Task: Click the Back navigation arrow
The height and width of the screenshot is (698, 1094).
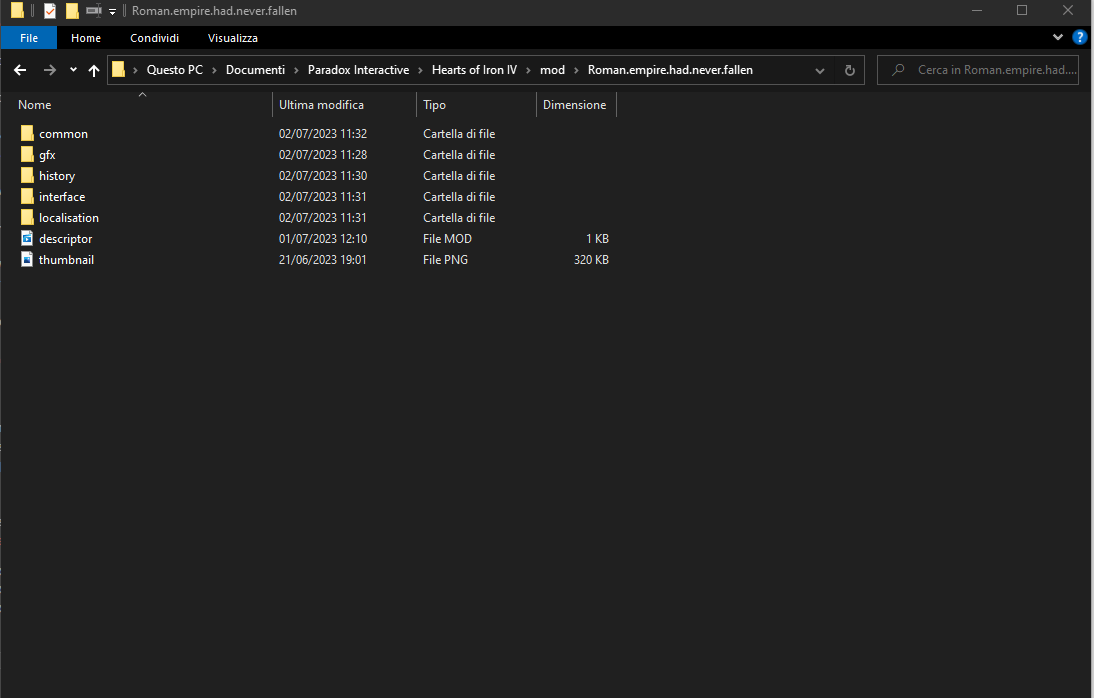Action: [20, 70]
